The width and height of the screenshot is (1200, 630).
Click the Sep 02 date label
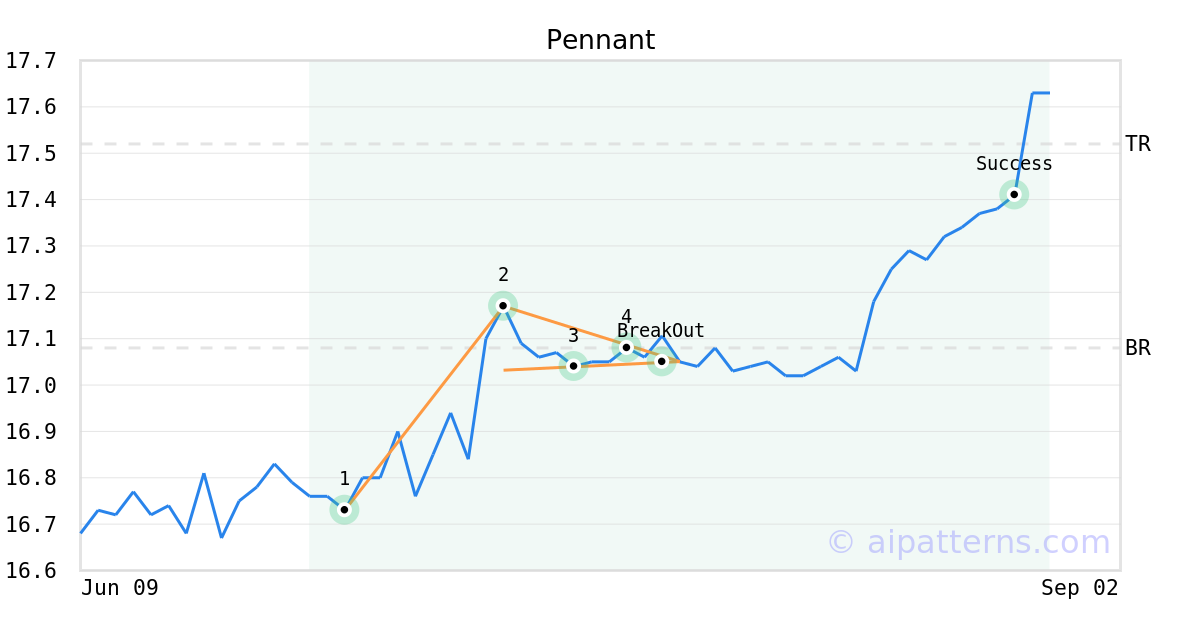point(1080,588)
